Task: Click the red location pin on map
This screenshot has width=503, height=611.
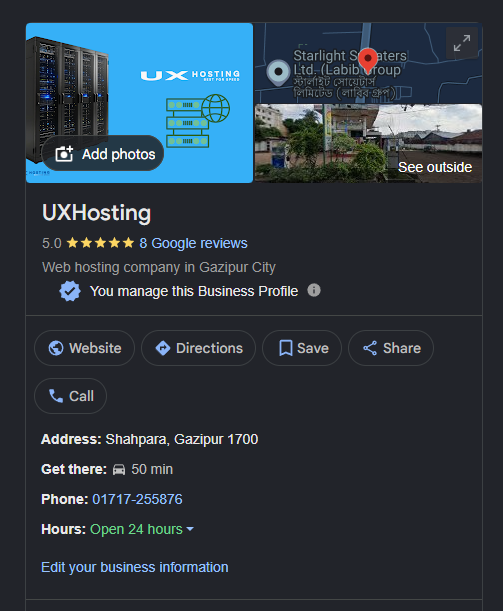Action: pos(368,60)
